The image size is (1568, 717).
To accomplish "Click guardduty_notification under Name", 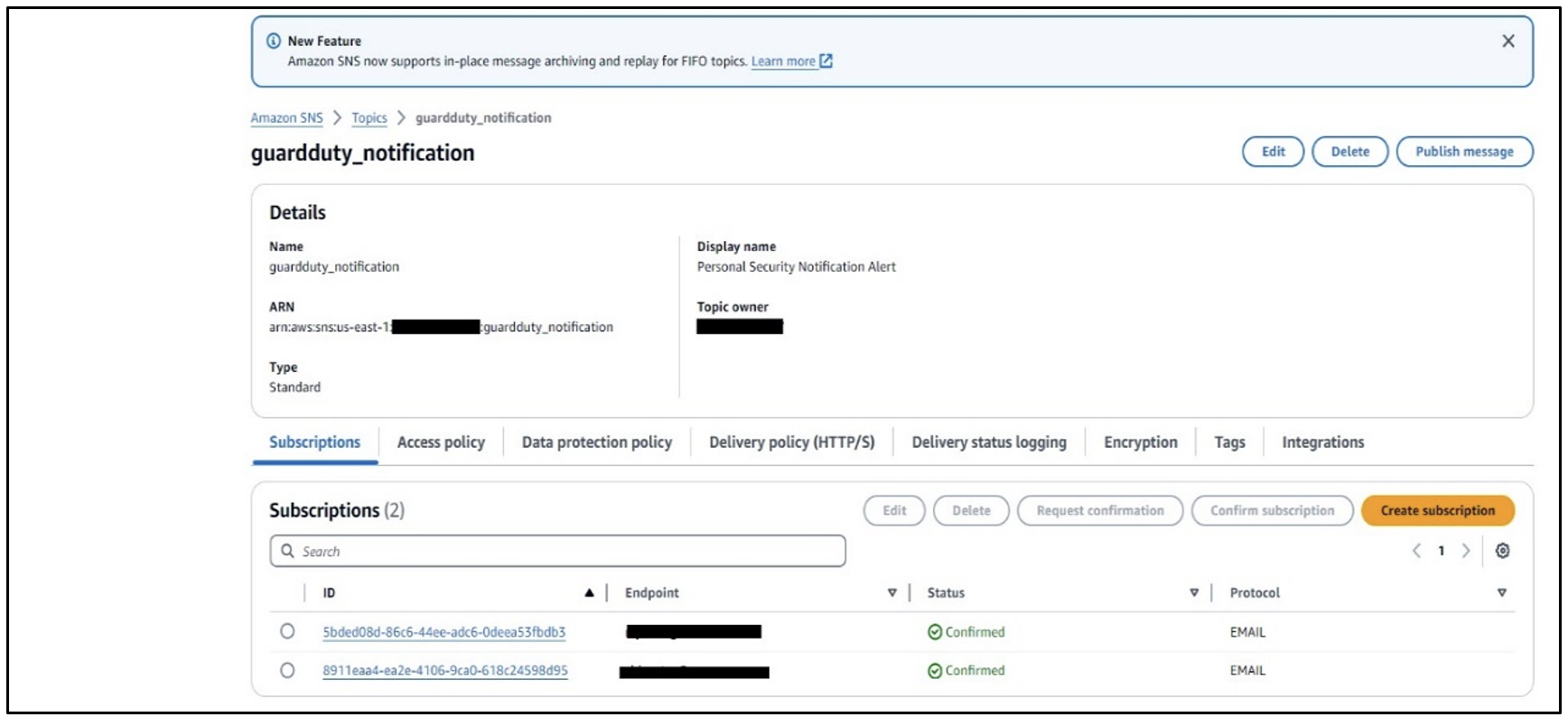I will tap(334, 267).
